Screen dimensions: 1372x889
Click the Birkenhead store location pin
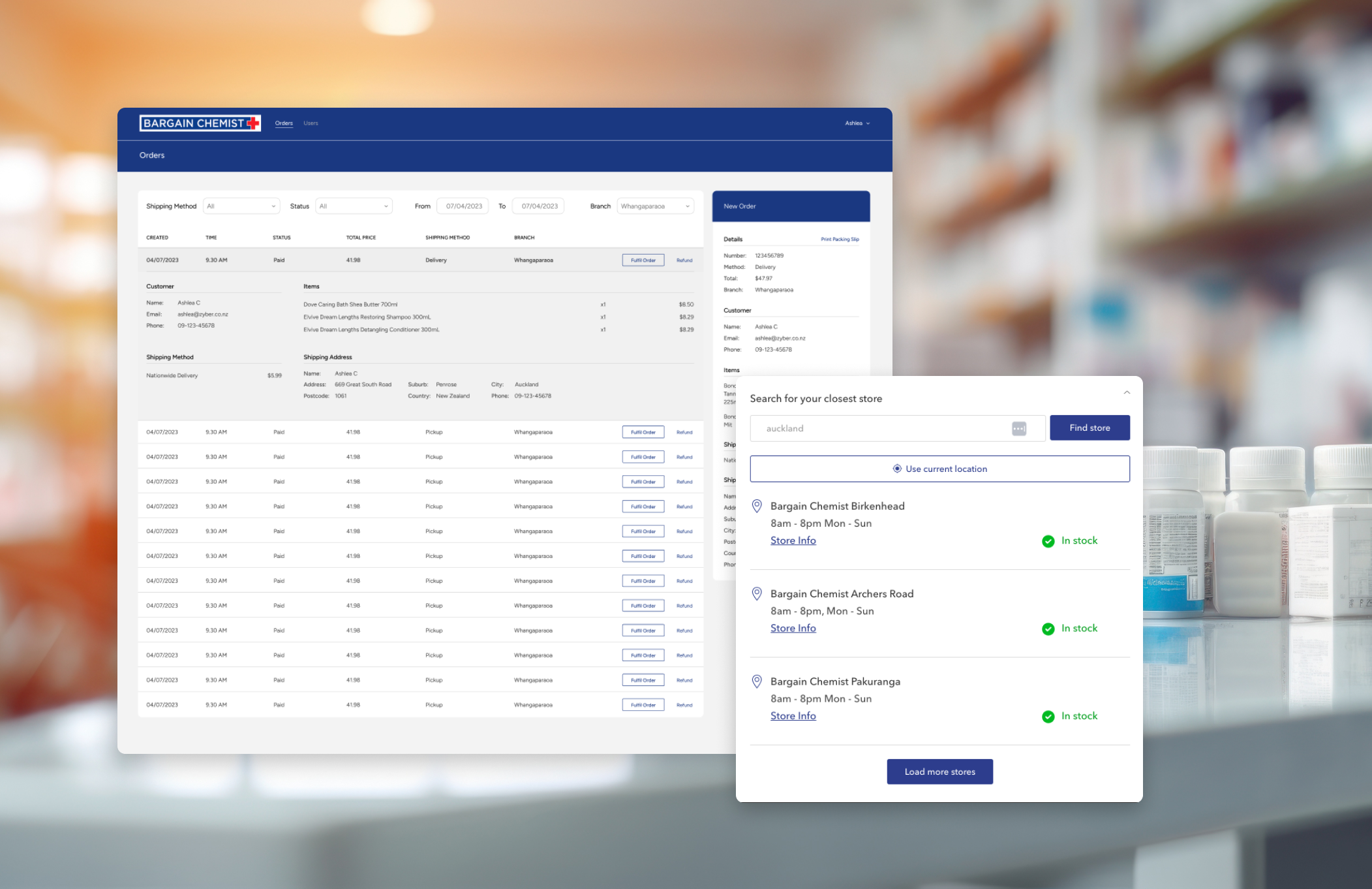tap(757, 506)
